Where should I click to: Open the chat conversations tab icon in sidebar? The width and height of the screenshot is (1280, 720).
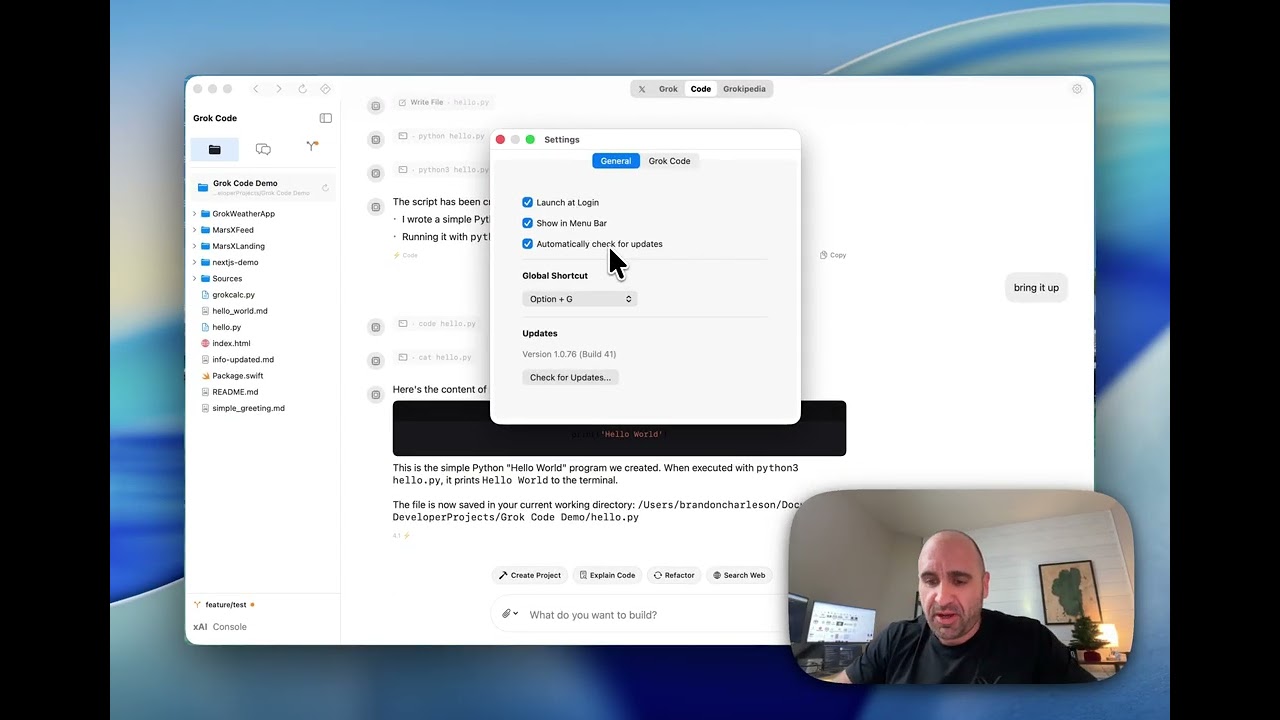coord(263,149)
